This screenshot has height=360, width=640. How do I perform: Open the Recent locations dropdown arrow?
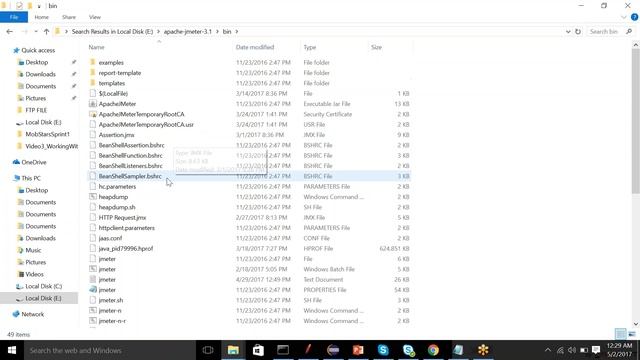(36, 31)
